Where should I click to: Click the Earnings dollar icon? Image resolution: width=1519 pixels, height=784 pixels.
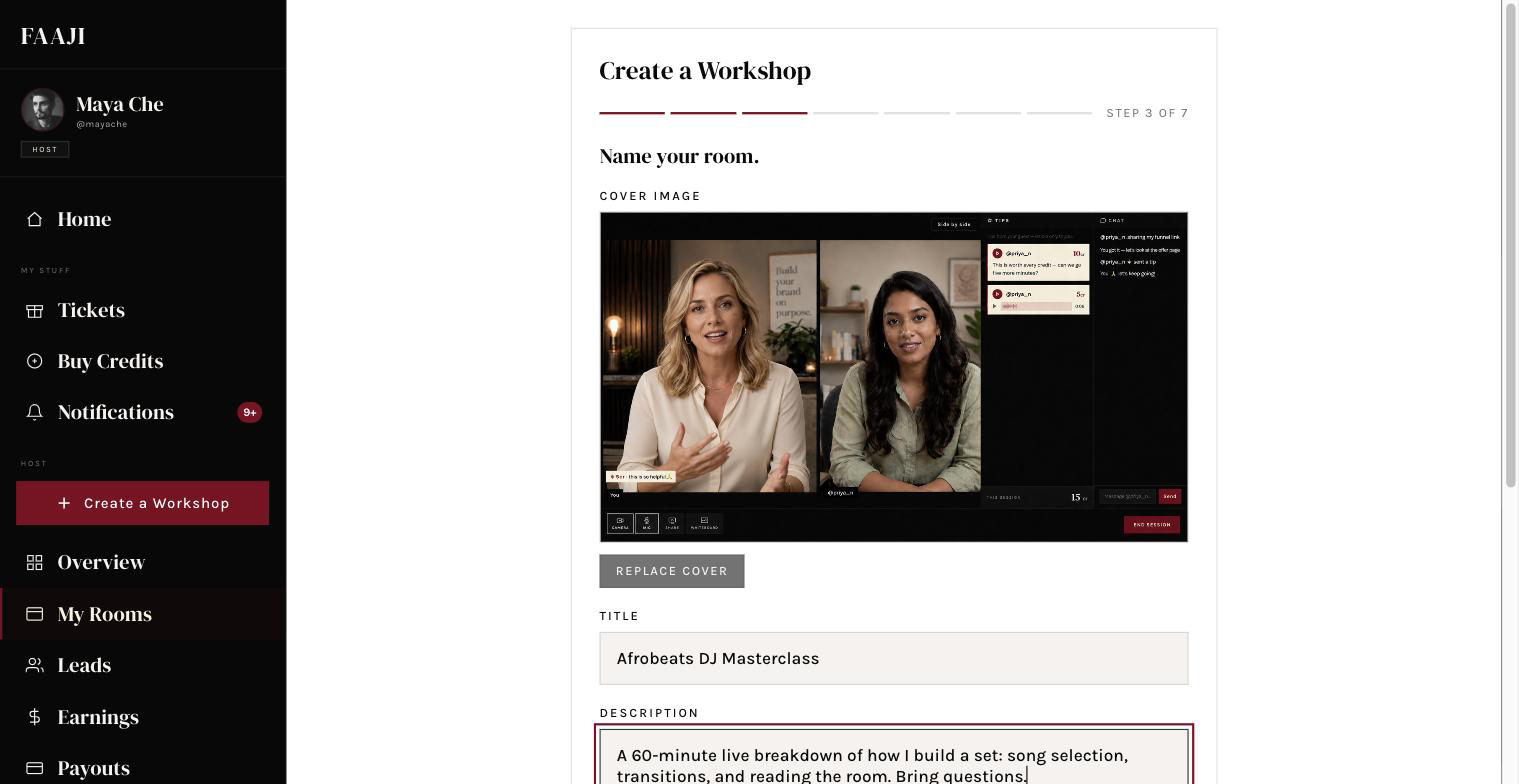tap(35, 717)
